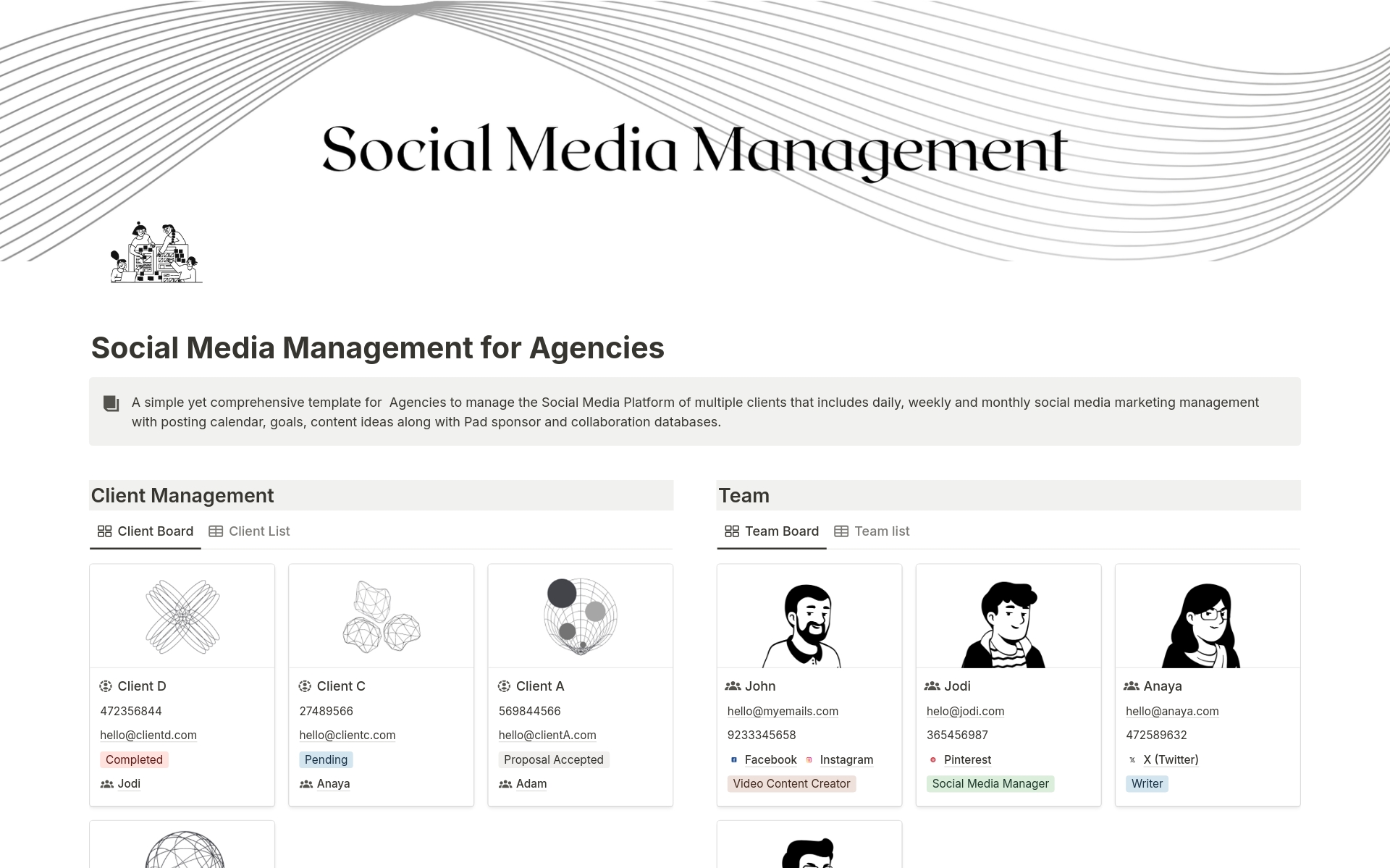Click the Team Board icon
Screen dimensions: 1390x868
pyautogui.click(x=728, y=531)
